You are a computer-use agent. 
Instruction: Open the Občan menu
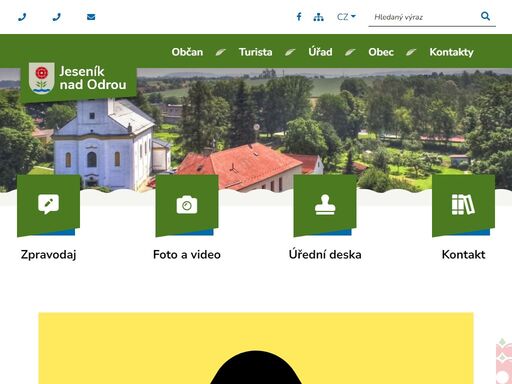tap(187, 52)
